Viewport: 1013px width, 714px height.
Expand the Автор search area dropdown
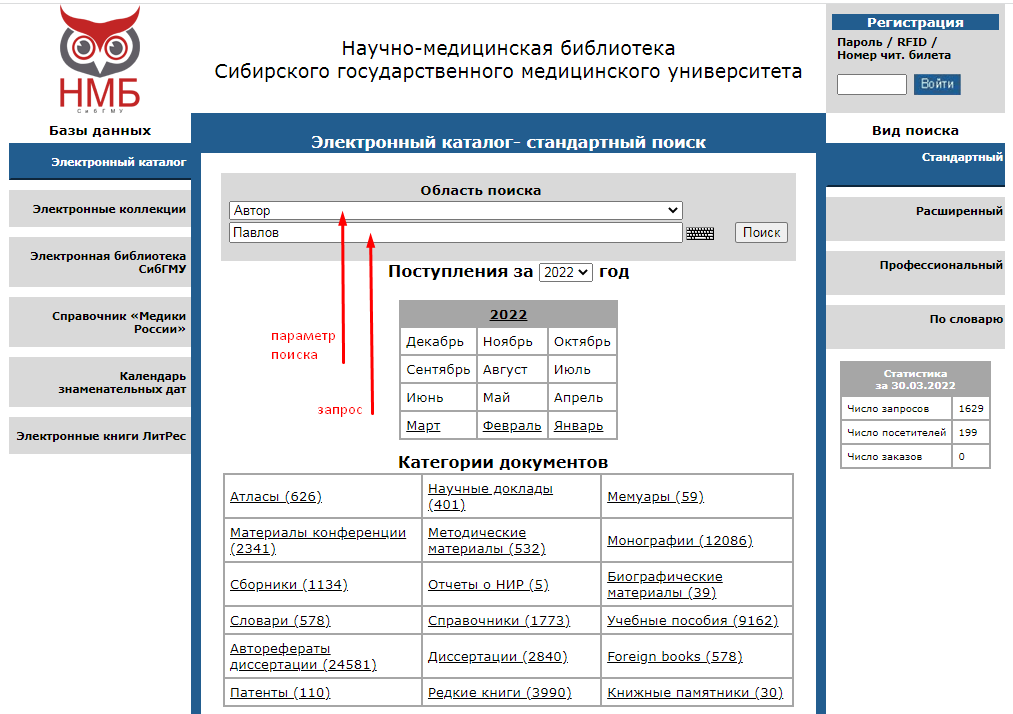455,211
